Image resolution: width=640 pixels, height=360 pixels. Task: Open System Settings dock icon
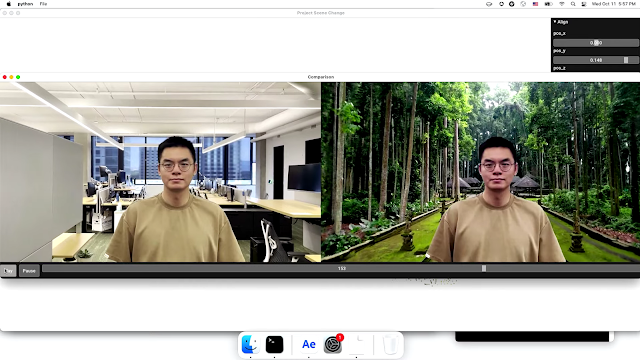(x=333, y=344)
